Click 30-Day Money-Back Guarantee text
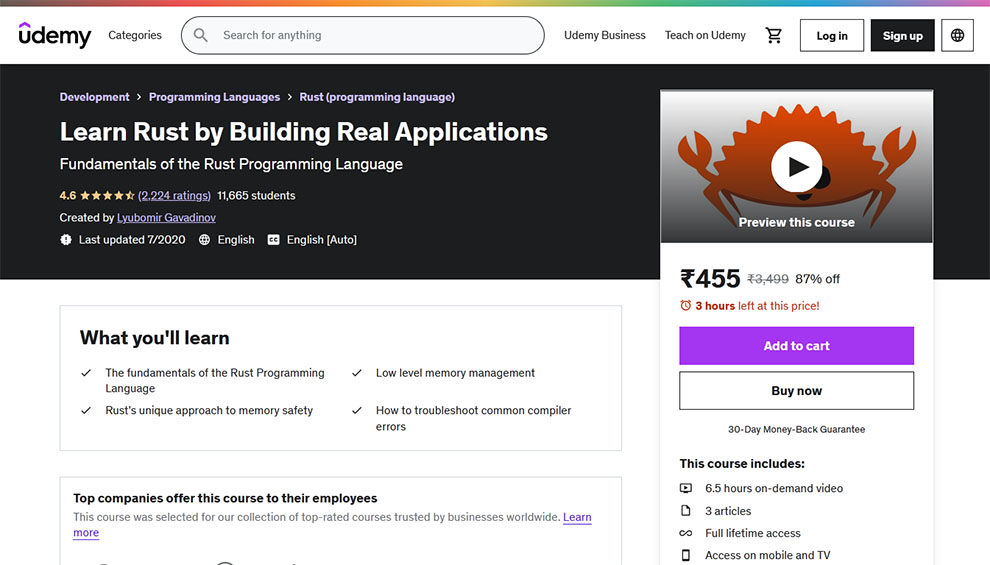 pos(796,429)
